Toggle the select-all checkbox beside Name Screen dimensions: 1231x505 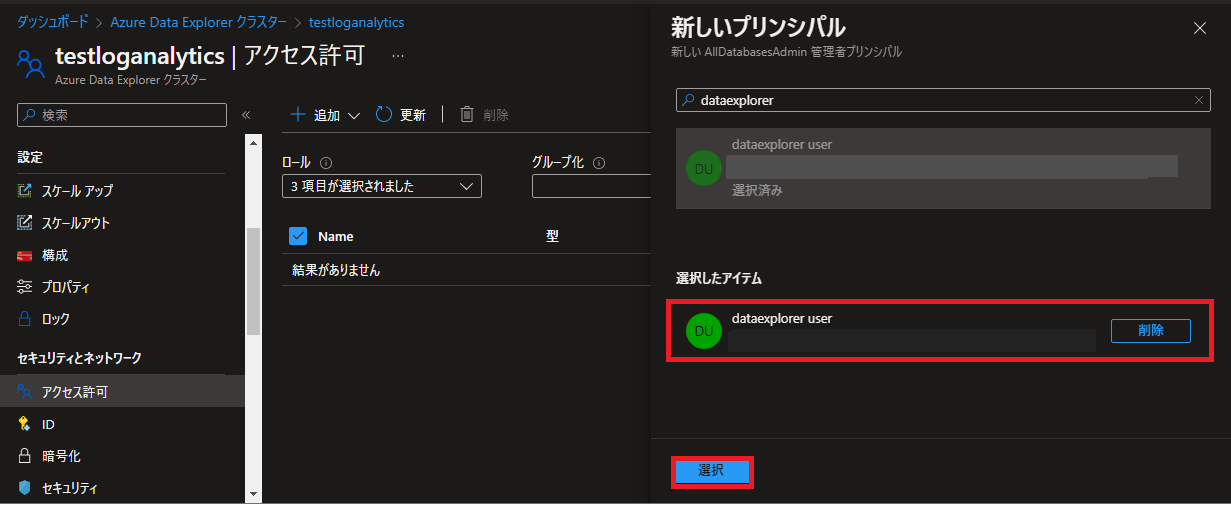298,236
